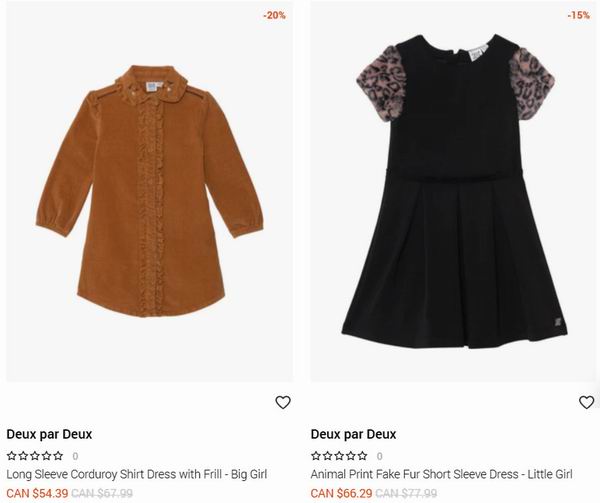Click fifth rating star under corduroy dress

[58, 456]
